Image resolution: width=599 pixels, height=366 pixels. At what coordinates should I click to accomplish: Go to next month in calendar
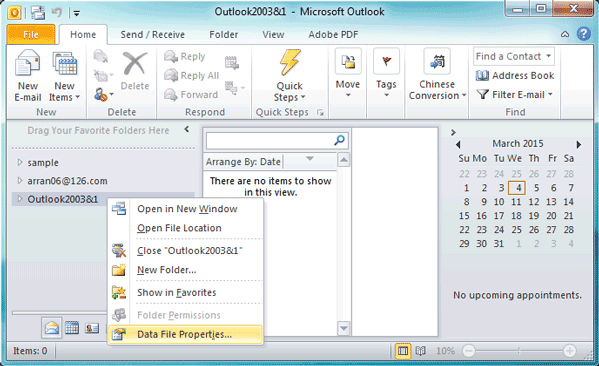[579, 144]
